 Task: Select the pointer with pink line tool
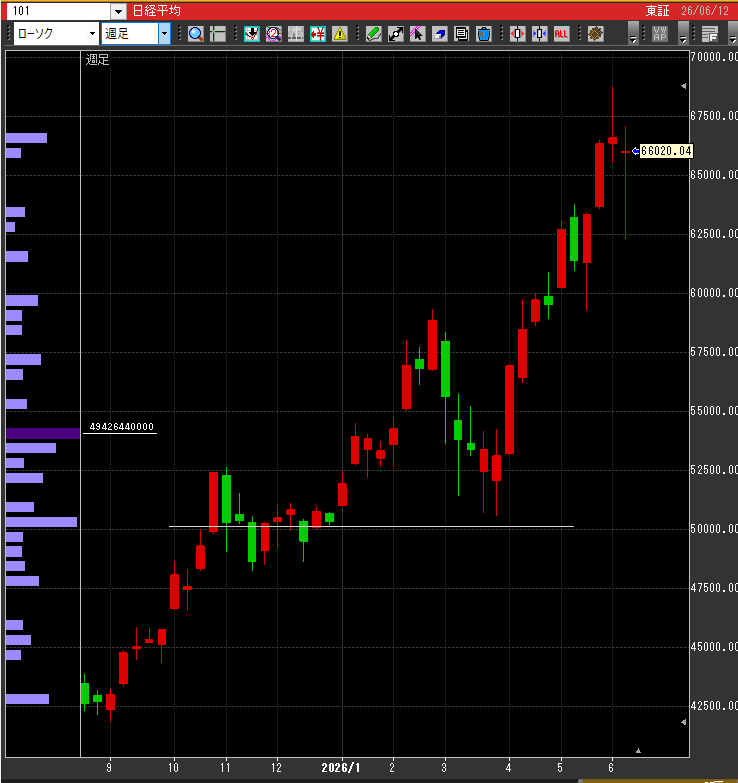click(417, 34)
